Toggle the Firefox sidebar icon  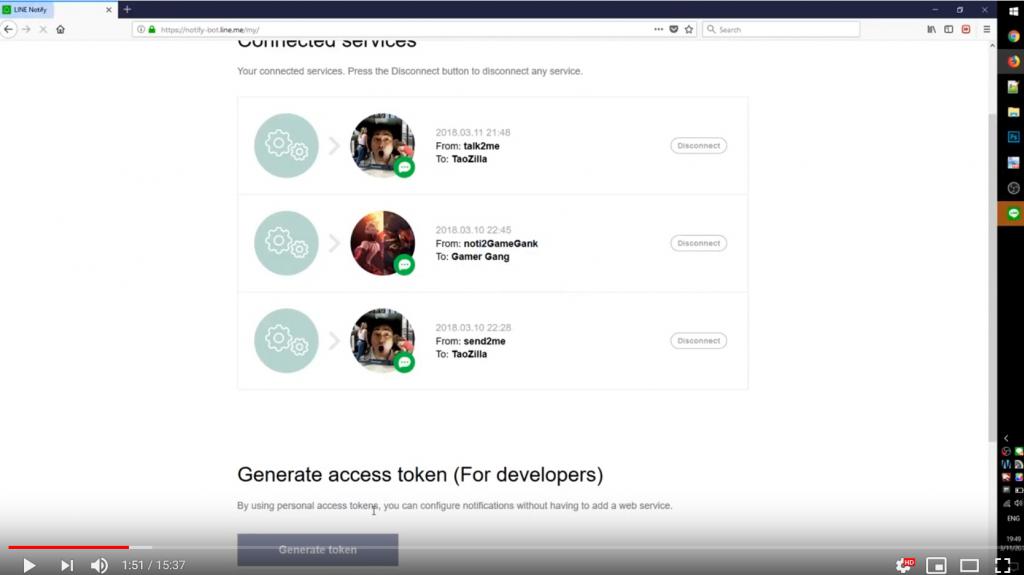pyautogui.click(x=949, y=29)
